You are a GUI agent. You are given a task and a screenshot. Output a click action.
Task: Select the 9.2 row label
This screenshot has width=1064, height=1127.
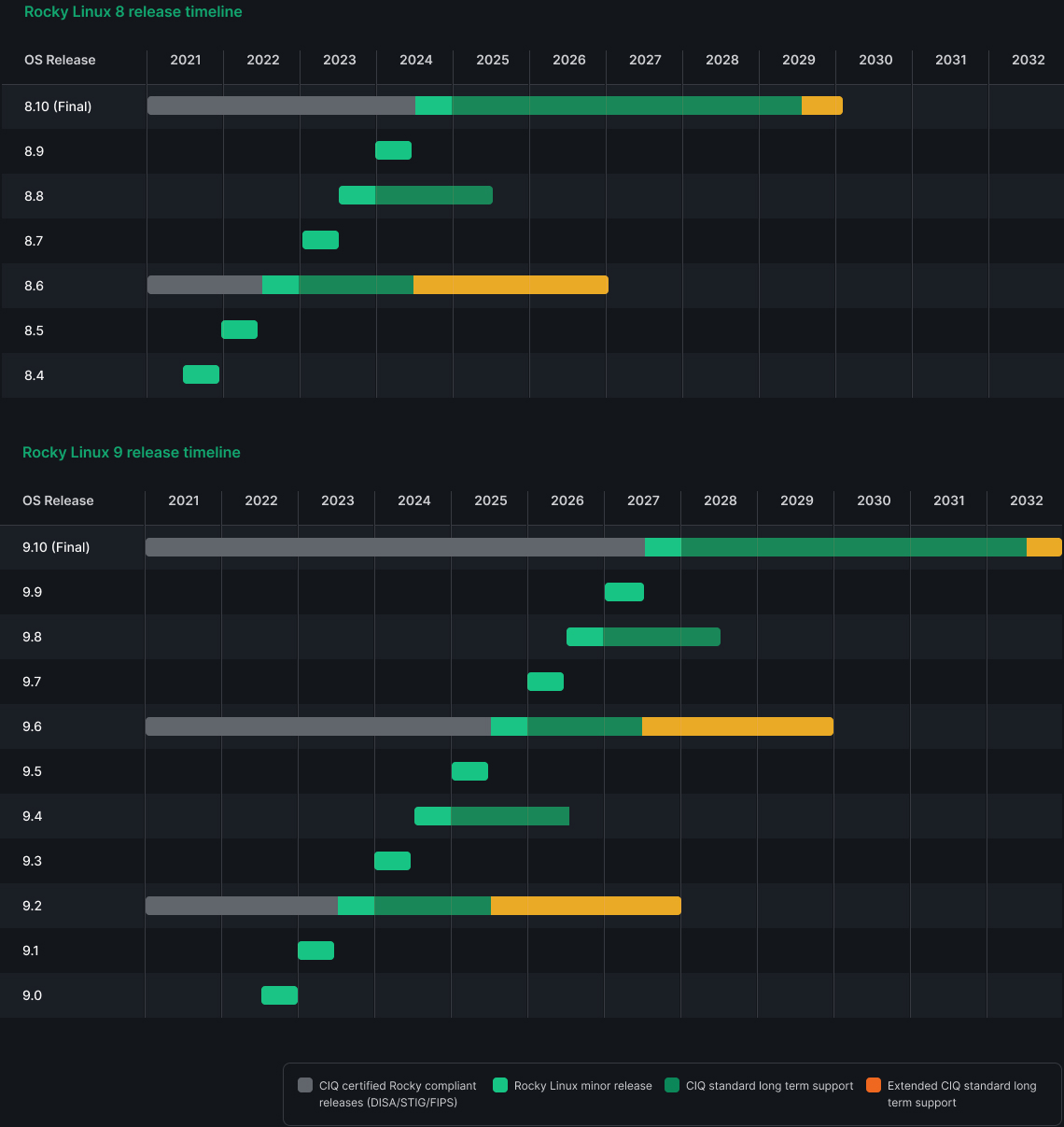(32, 906)
